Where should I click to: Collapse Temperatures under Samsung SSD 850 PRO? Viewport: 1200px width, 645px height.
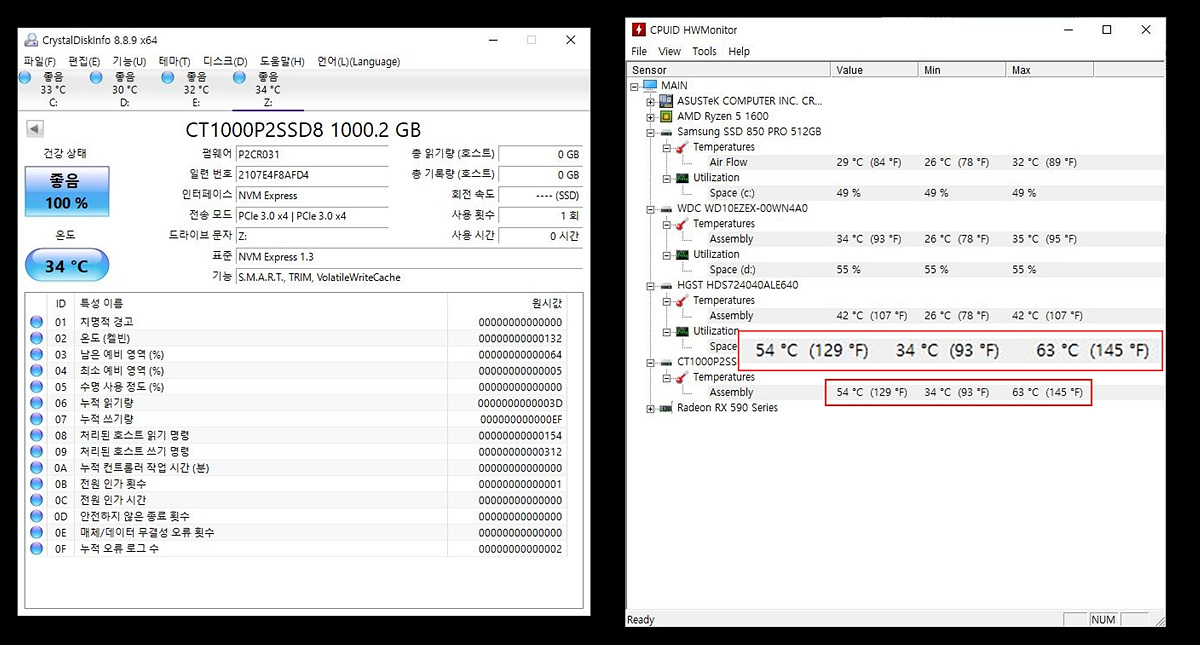tap(667, 147)
